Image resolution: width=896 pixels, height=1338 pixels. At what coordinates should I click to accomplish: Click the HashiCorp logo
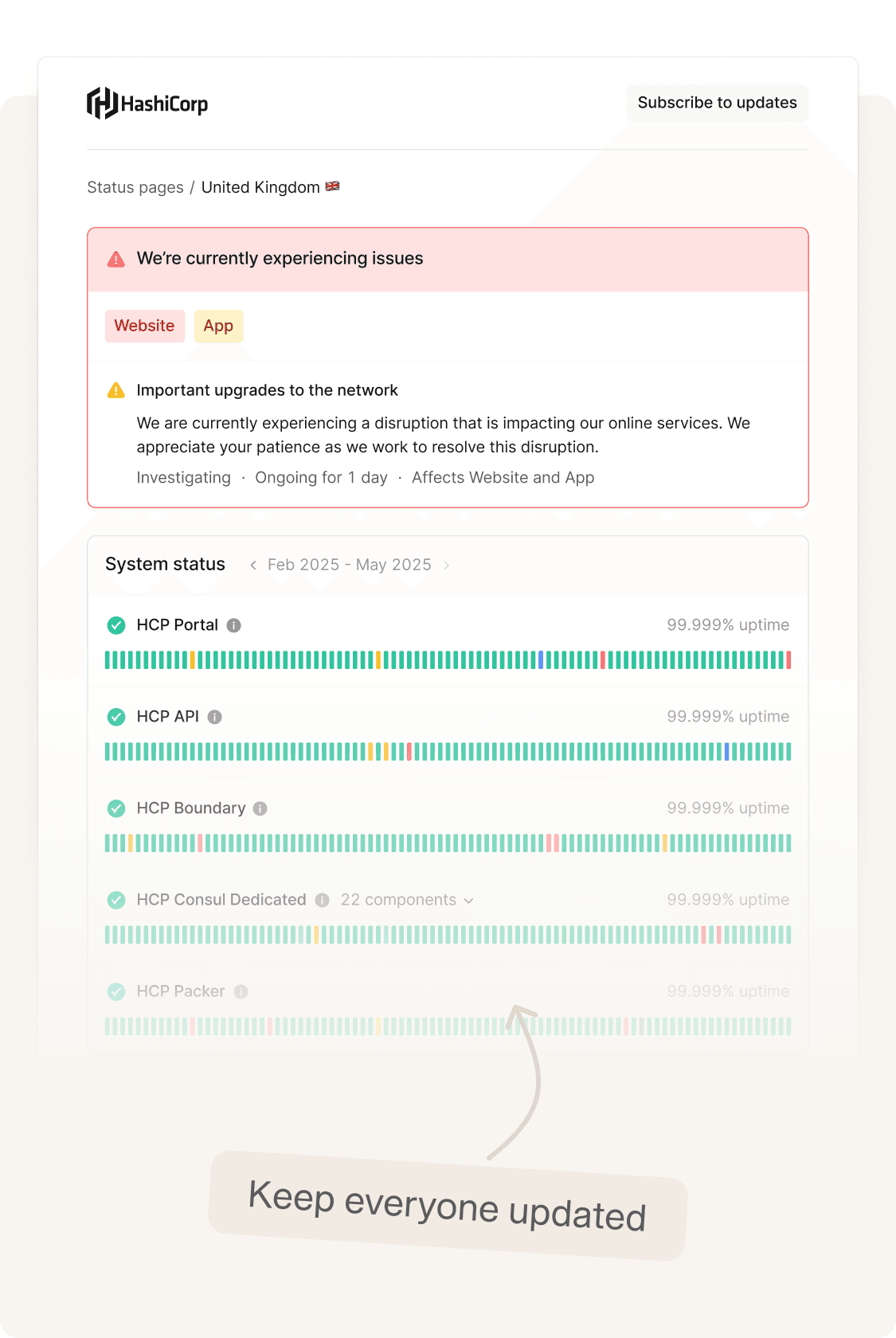pyautogui.click(x=147, y=102)
